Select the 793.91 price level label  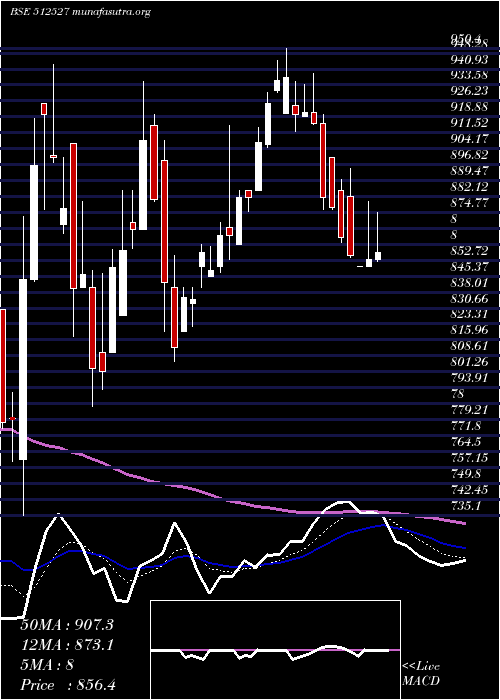pos(469,378)
